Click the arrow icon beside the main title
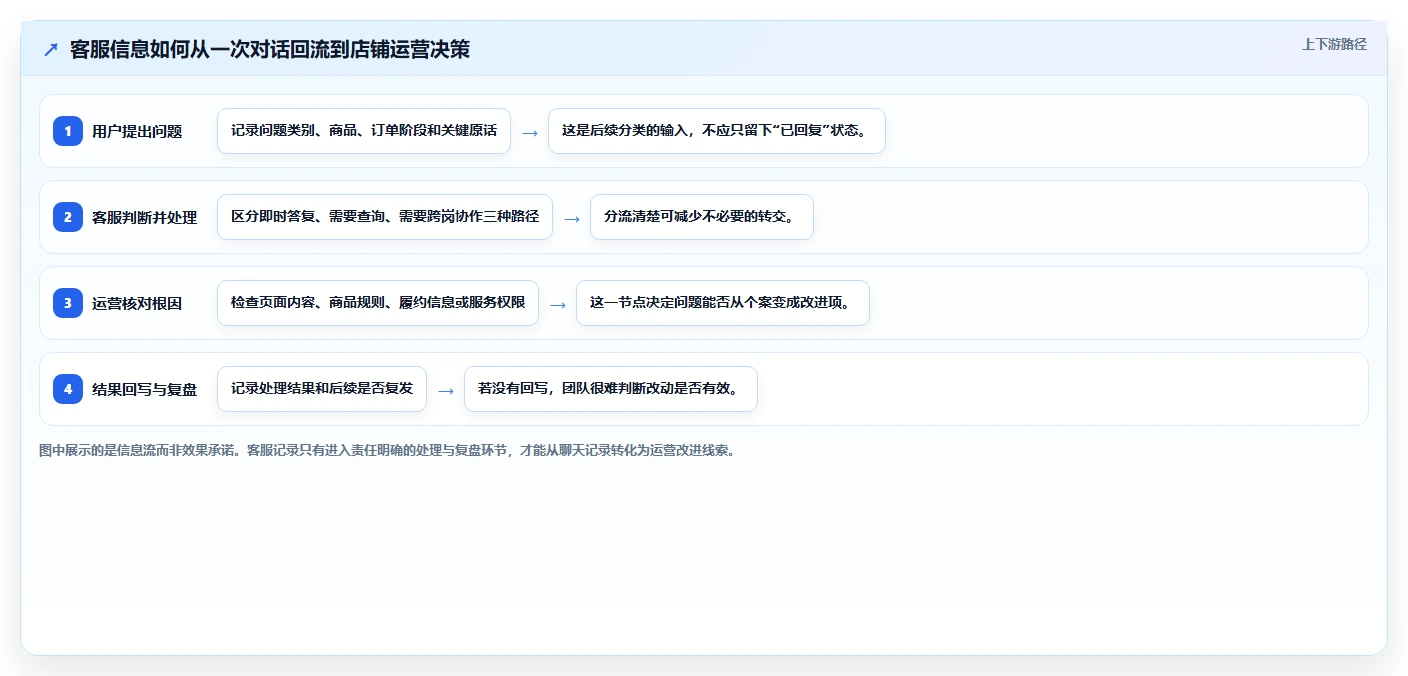The height and width of the screenshot is (676, 1408). (51, 50)
